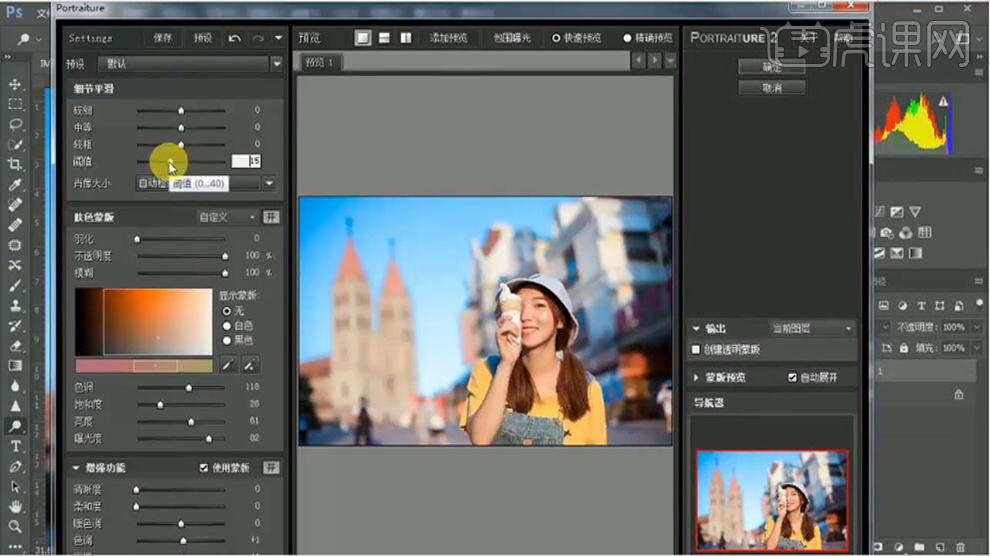
Task: Pick the Hand tool
Action: (x=16, y=506)
